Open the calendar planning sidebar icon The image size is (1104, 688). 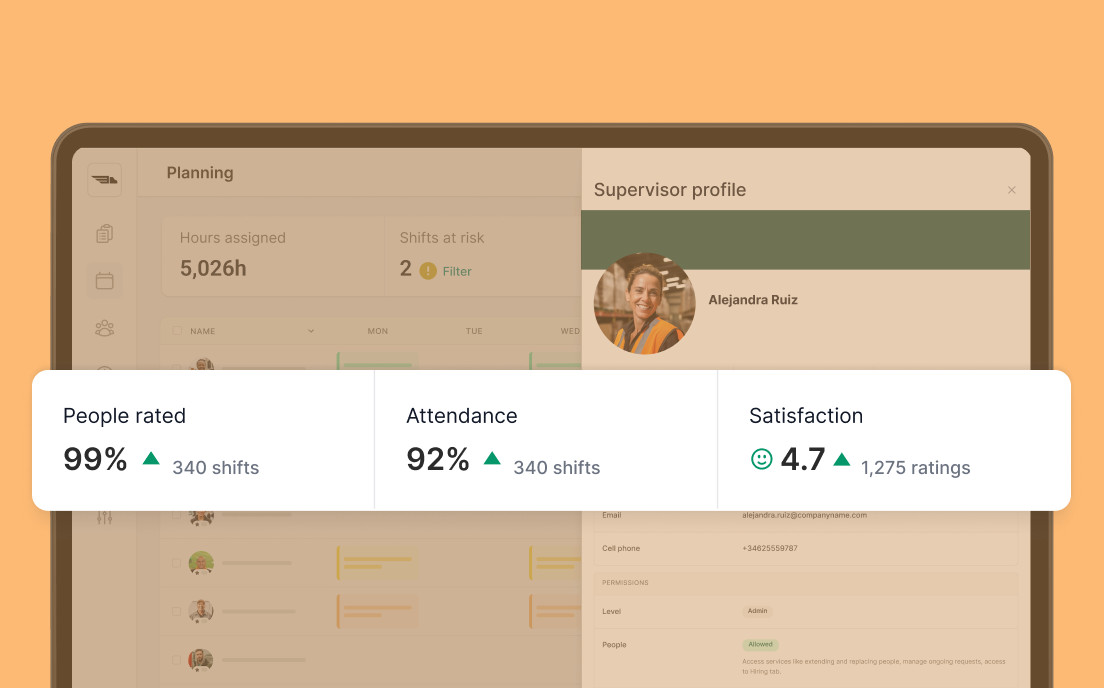[104, 280]
